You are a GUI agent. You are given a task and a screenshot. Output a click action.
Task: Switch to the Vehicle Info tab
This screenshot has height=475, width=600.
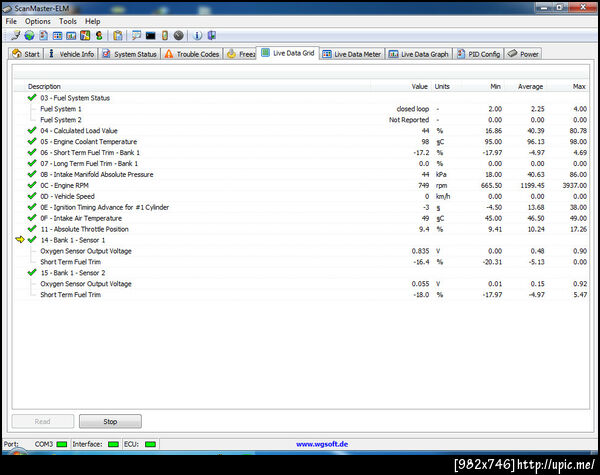coord(72,54)
